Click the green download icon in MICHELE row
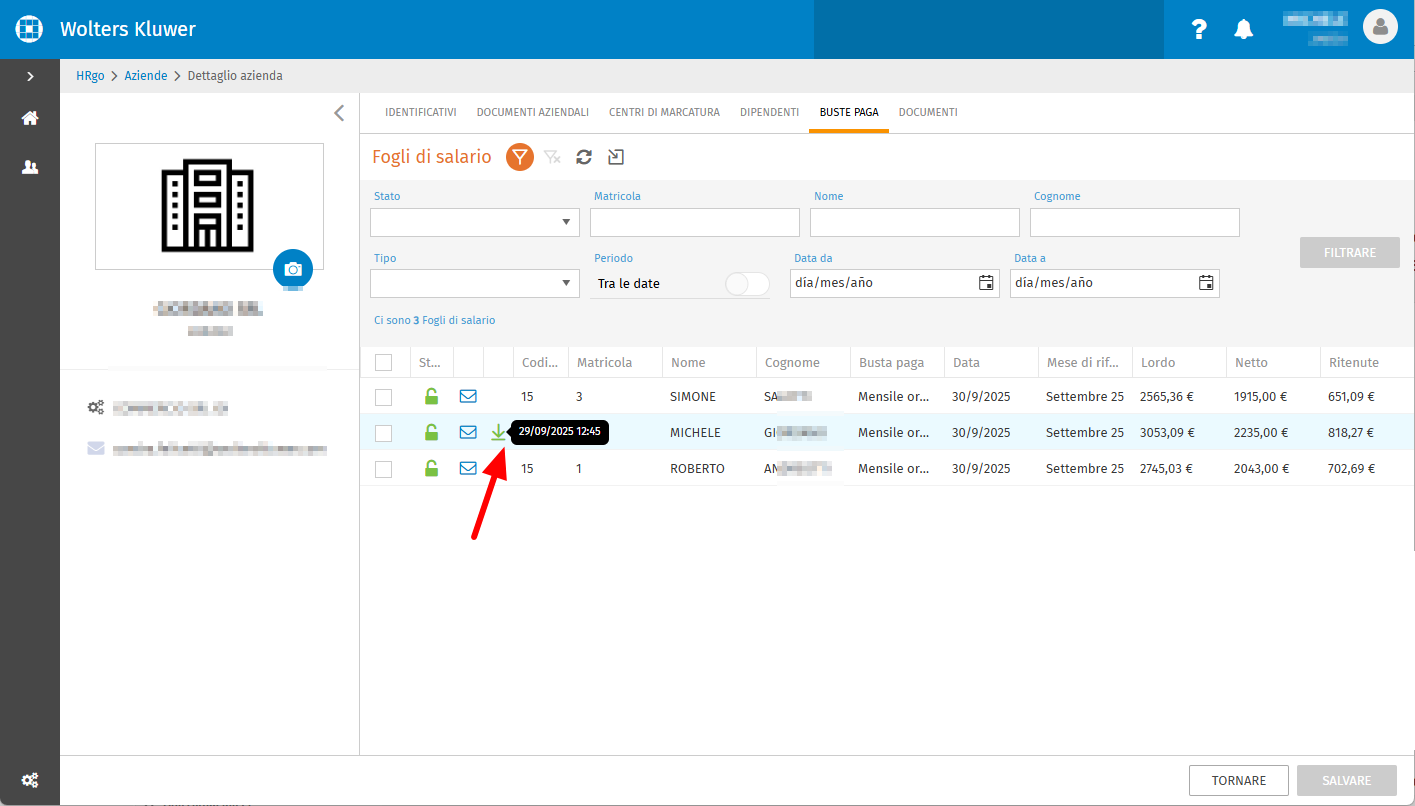 [x=498, y=433]
